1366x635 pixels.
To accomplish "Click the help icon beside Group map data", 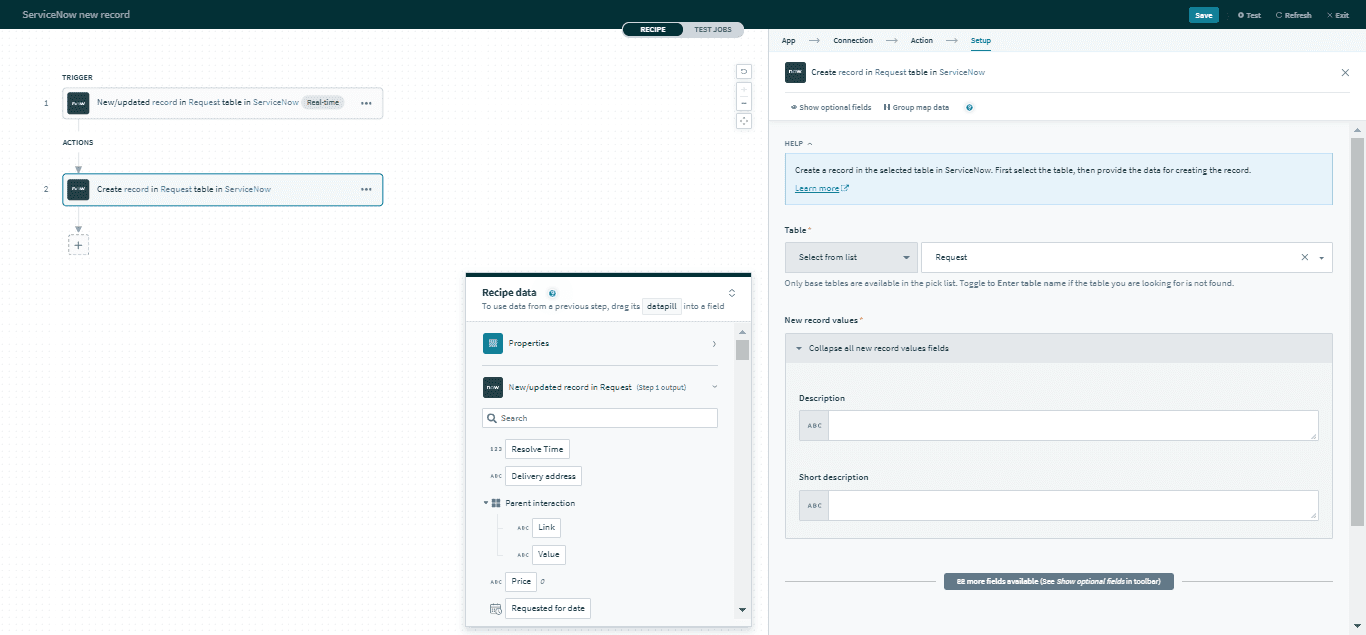I will (x=969, y=107).
